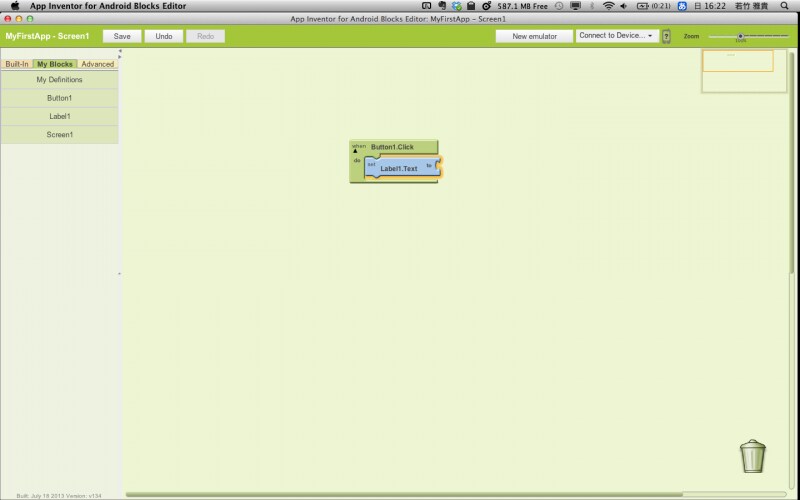Click the panel collapse arrow at sidebar top
This screenshot has height=500, width=800.
(120, 53)
